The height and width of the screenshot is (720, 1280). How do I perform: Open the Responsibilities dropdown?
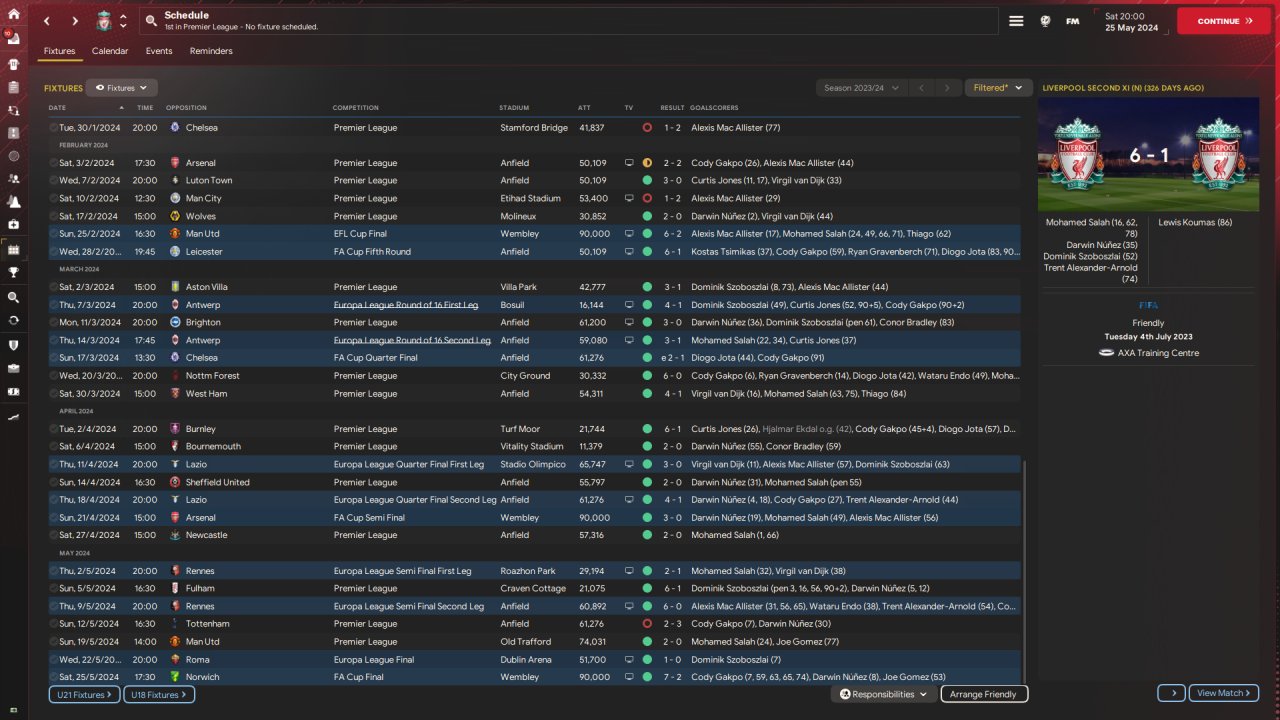884,694
